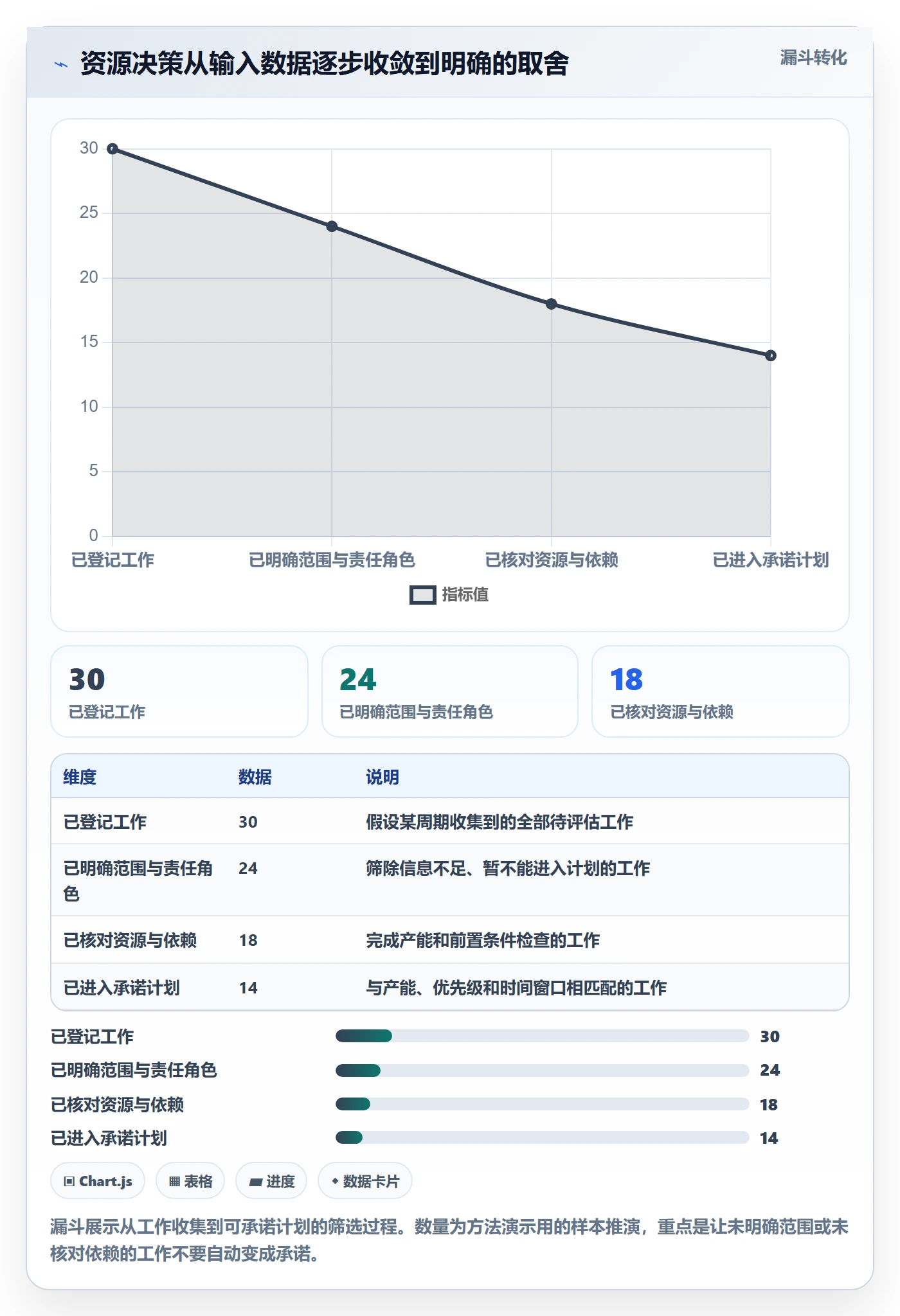900x1316 pixels.
Task: Click the 数据 column header
Action: (255, 777)
